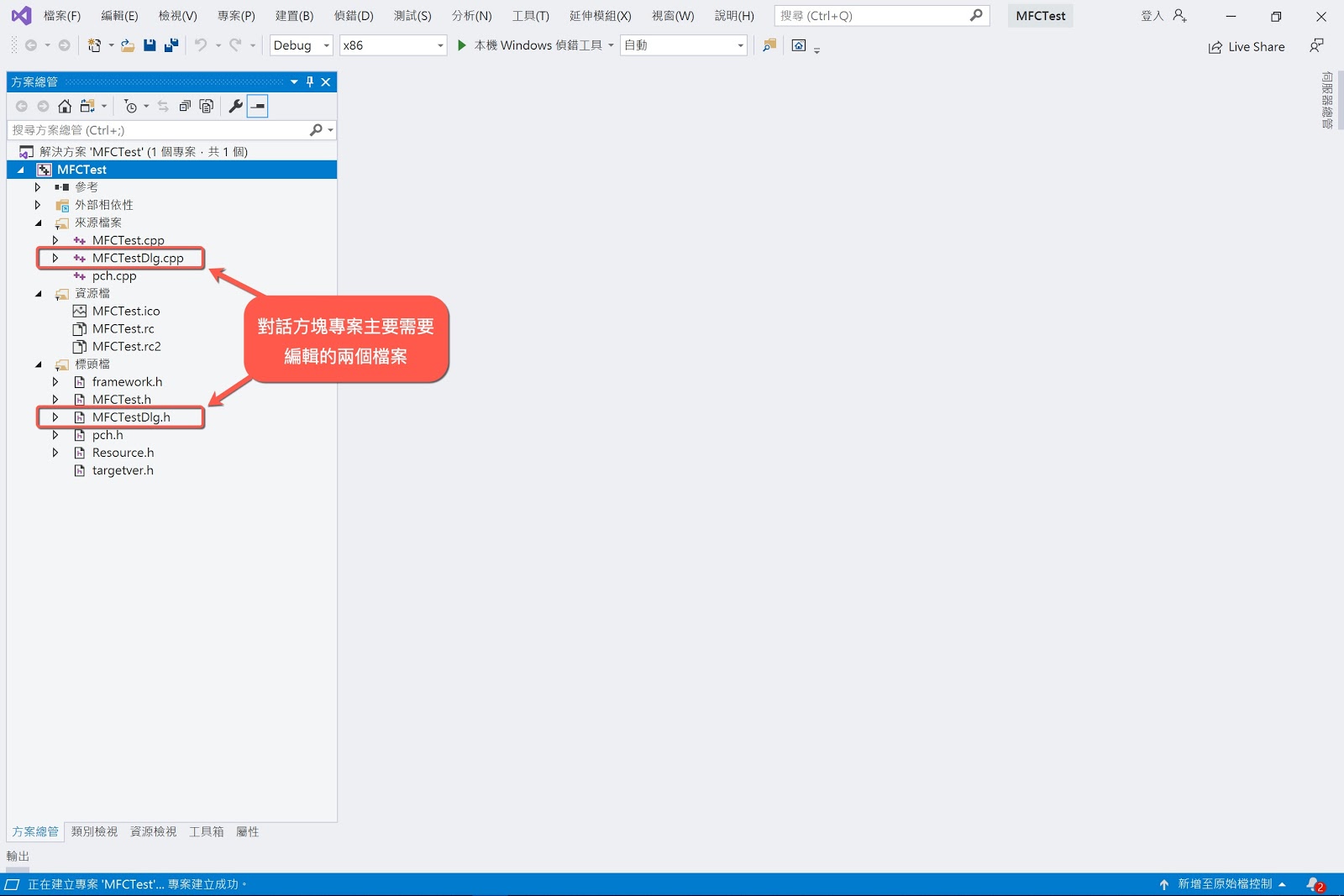1344x896 pixels.
Task: Toggle auto-hide pin on Solution Explorer
Action: 310,81
